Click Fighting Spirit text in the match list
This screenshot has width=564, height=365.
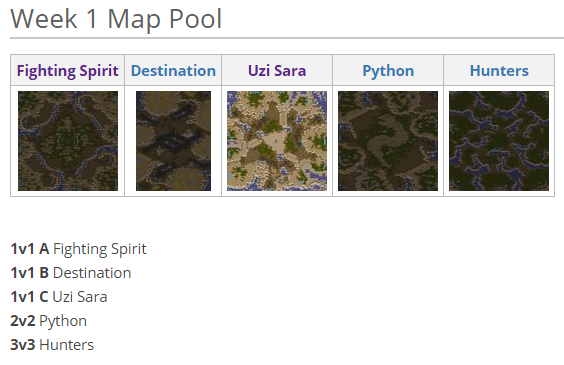[100, 249]
